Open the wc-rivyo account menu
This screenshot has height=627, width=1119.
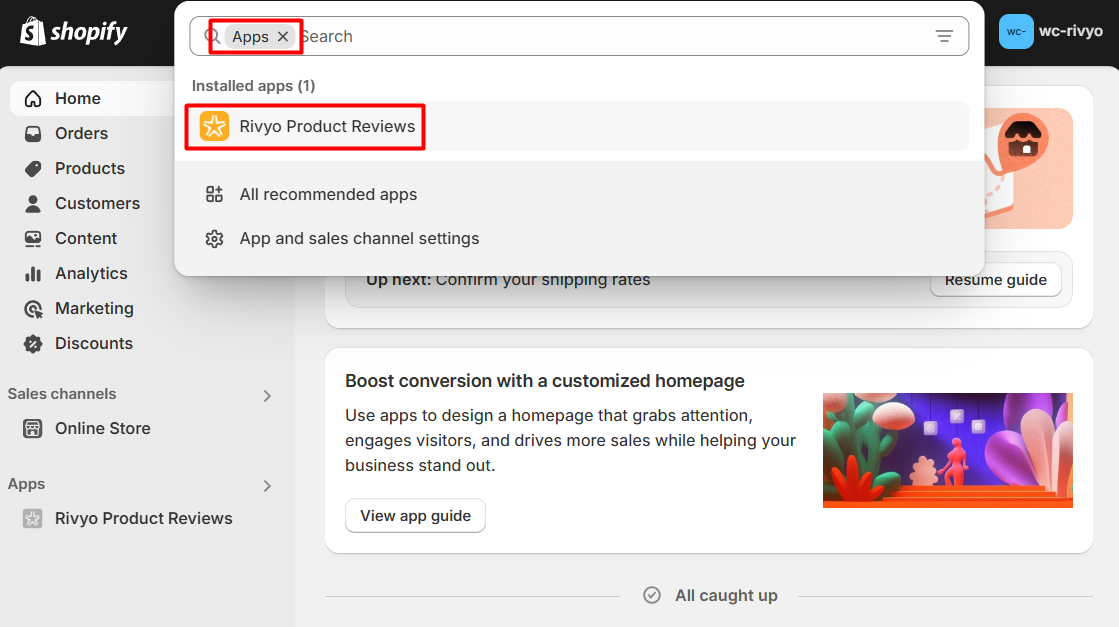pyautogui.click(x=1050, y=31)
